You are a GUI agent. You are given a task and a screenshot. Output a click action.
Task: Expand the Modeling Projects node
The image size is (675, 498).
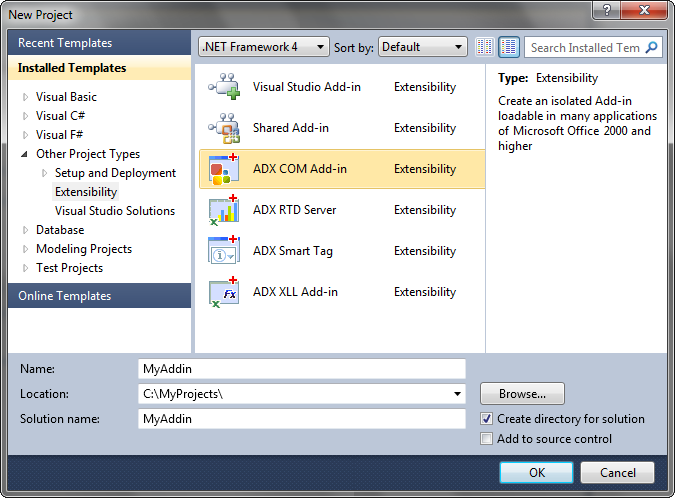(25, 249)
